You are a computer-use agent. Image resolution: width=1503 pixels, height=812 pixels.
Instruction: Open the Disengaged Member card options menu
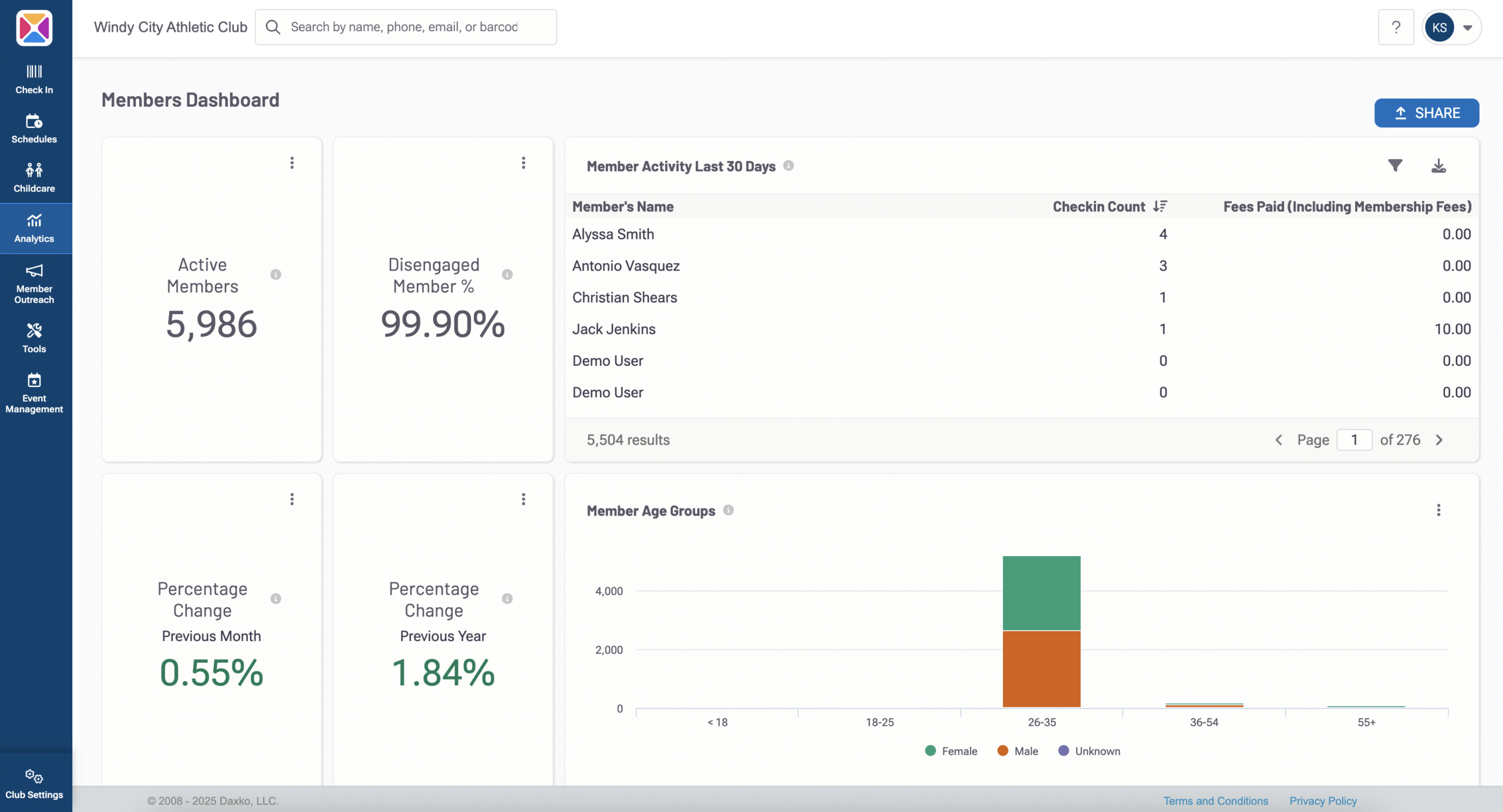click(523, 163)
